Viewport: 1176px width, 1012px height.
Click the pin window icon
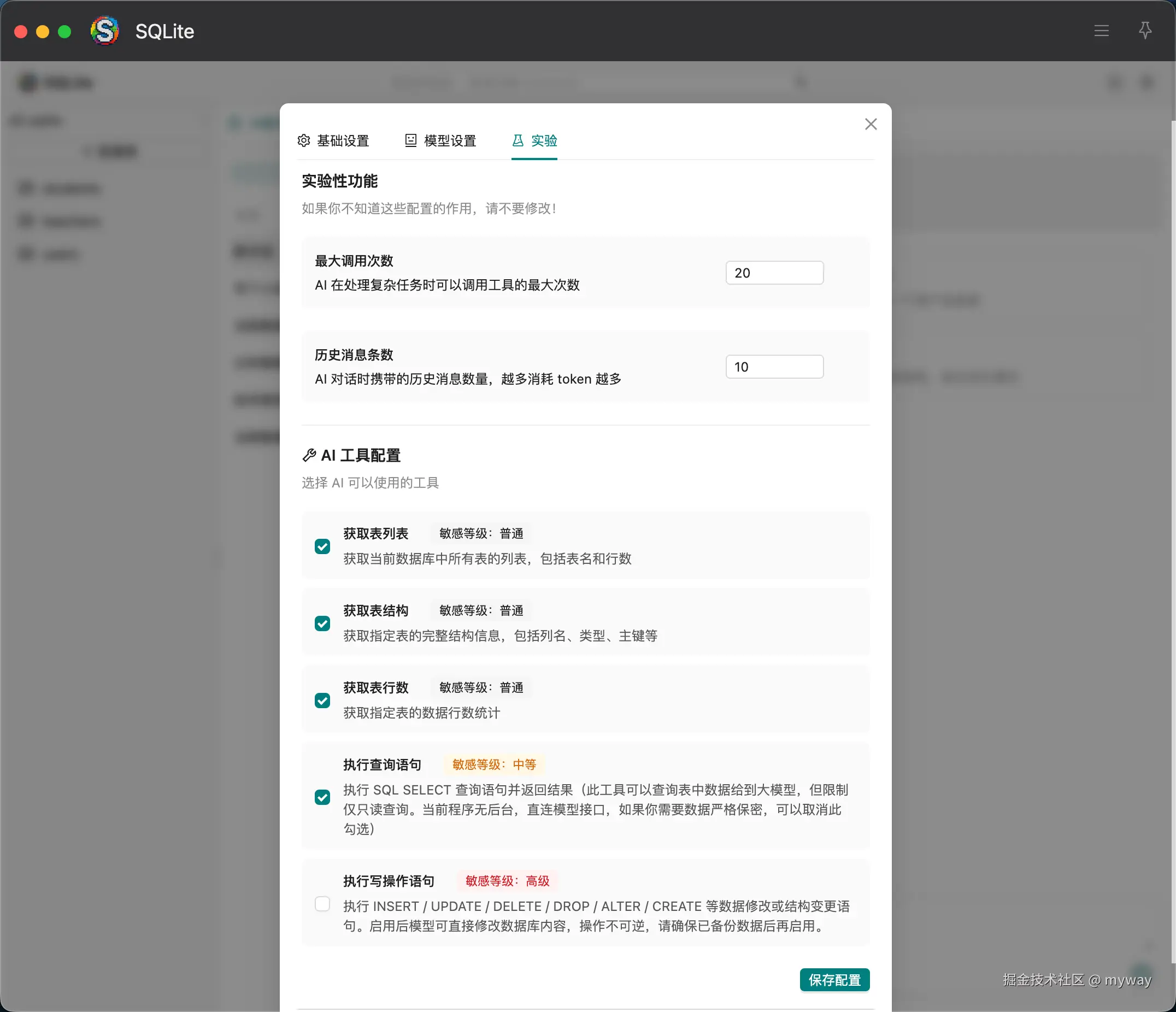tap(1145, 31)
